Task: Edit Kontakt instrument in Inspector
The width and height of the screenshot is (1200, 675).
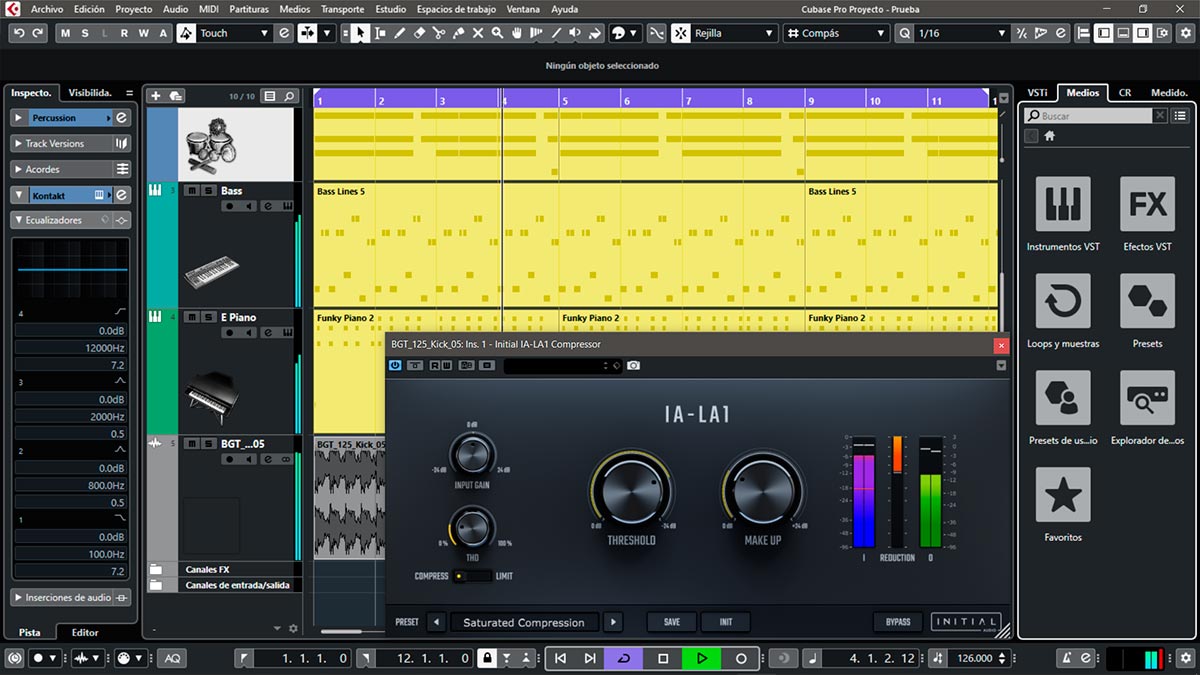Action: point(121,195)
